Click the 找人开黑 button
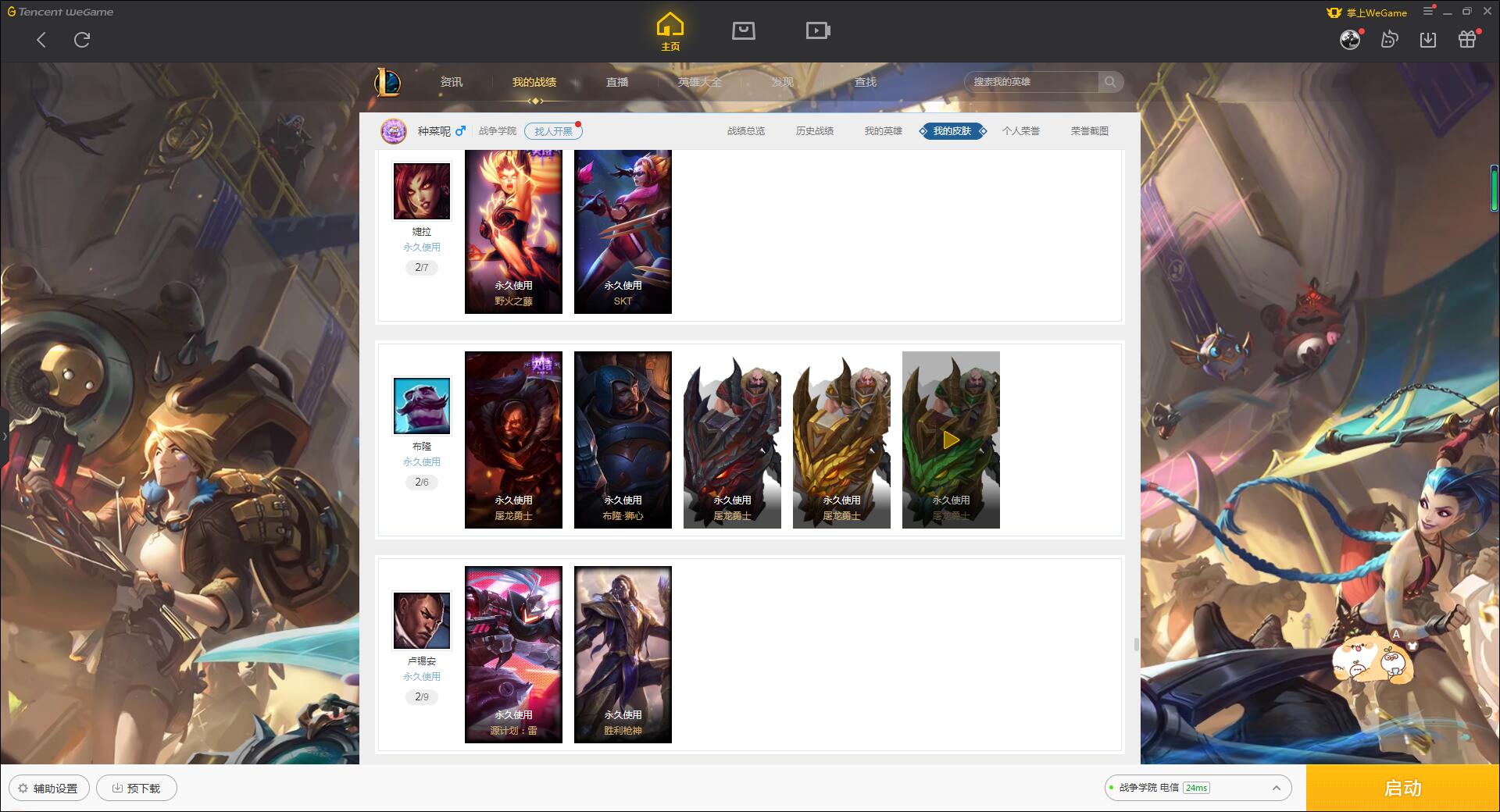The image size is (1500, 812). [x=553, y=131]
